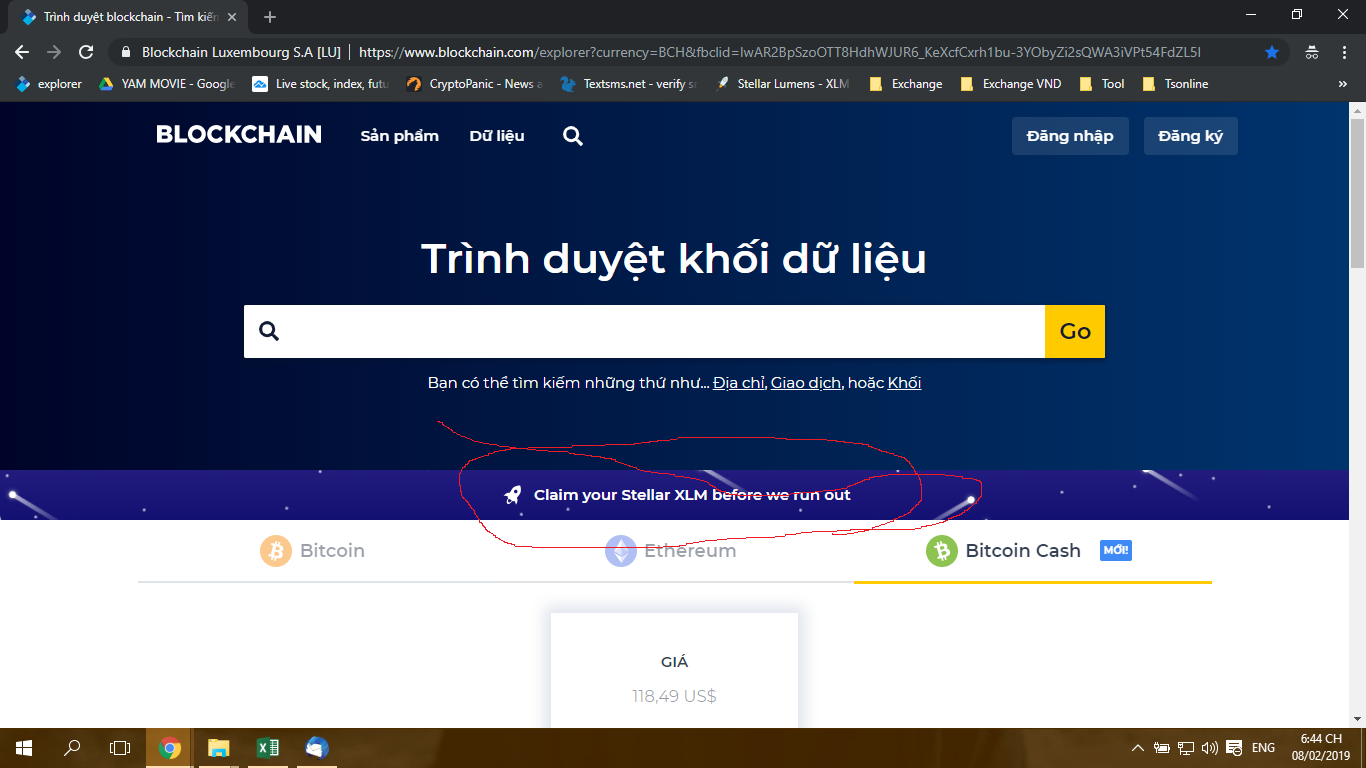This screenshot has width=1366, height=768.
Task: Go forward in browser history
Action: [54, 52]
